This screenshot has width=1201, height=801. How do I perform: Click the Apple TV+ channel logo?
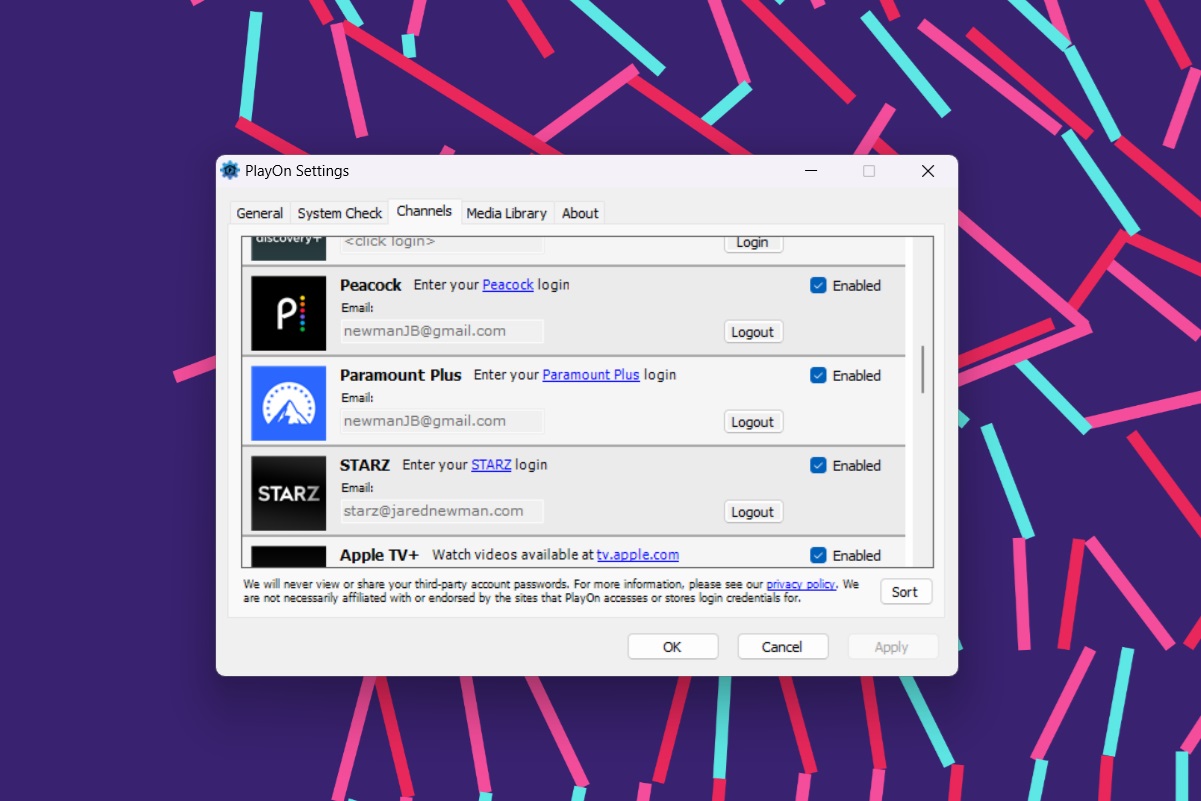coord(289,556)
